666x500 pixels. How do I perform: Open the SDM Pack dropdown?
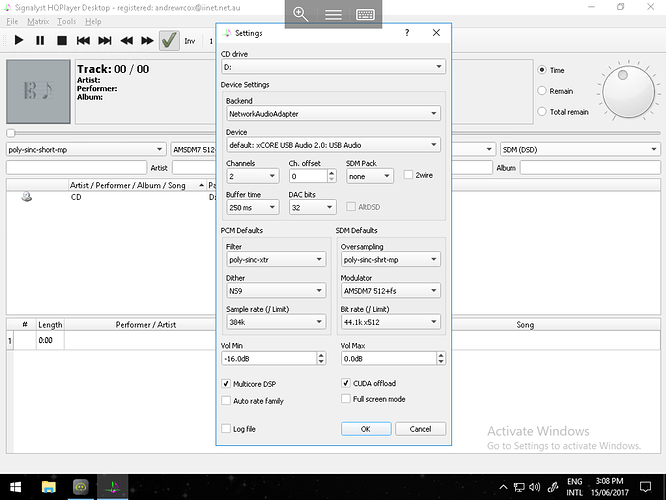click(x=370, y=176)
